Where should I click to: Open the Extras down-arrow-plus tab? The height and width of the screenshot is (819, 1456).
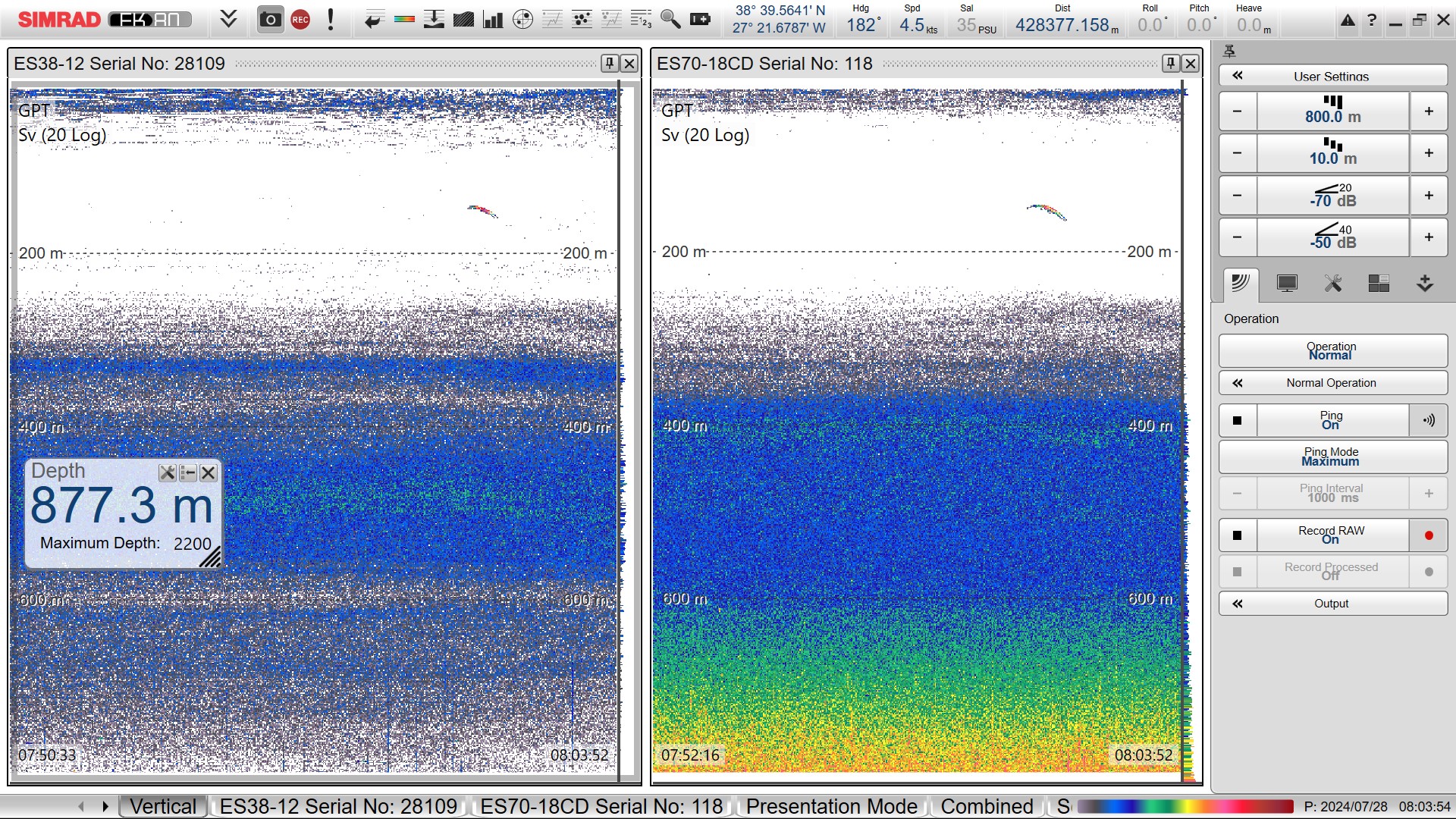click(1425, 284)
